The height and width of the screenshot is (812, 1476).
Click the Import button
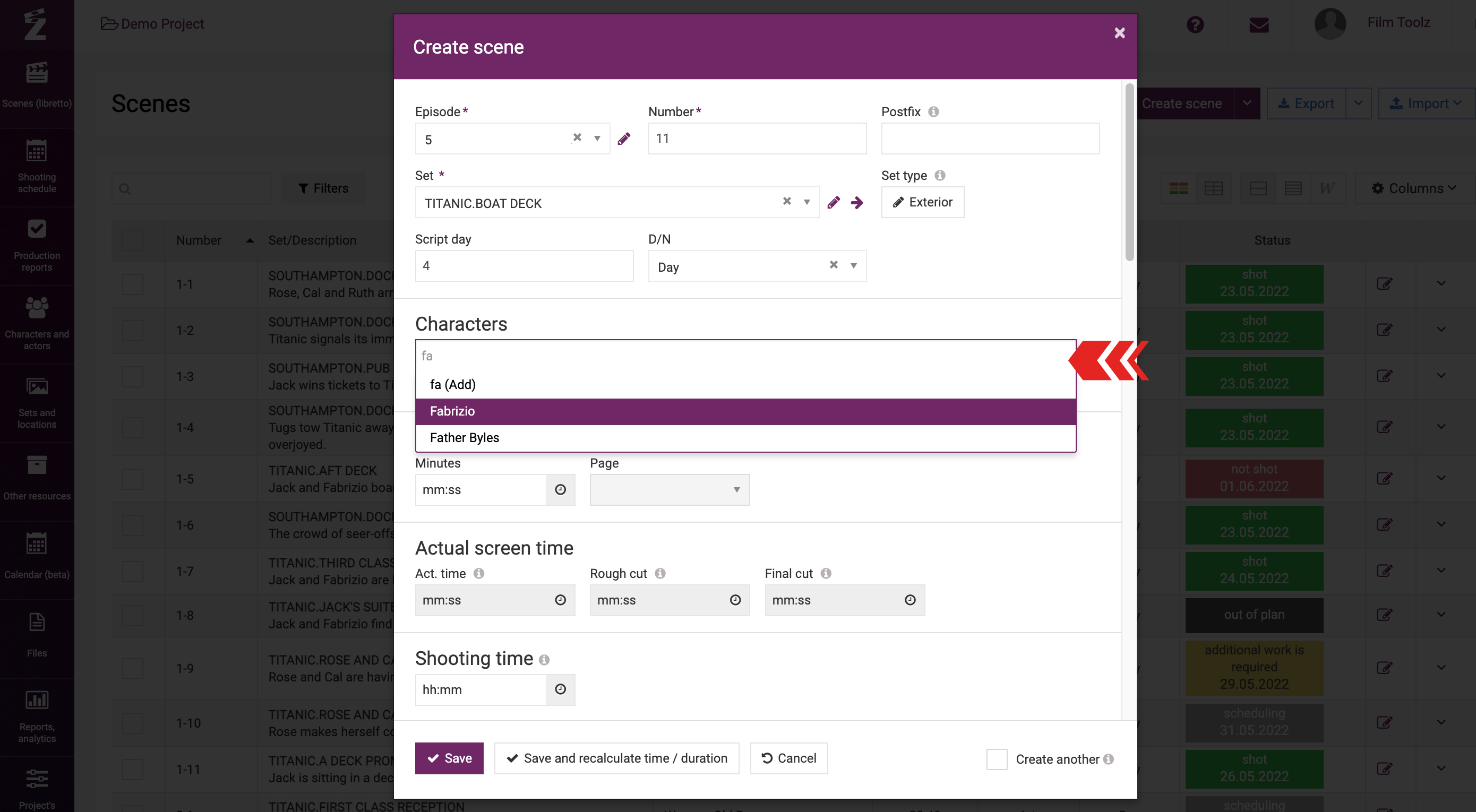click(x=1426, y=103)
